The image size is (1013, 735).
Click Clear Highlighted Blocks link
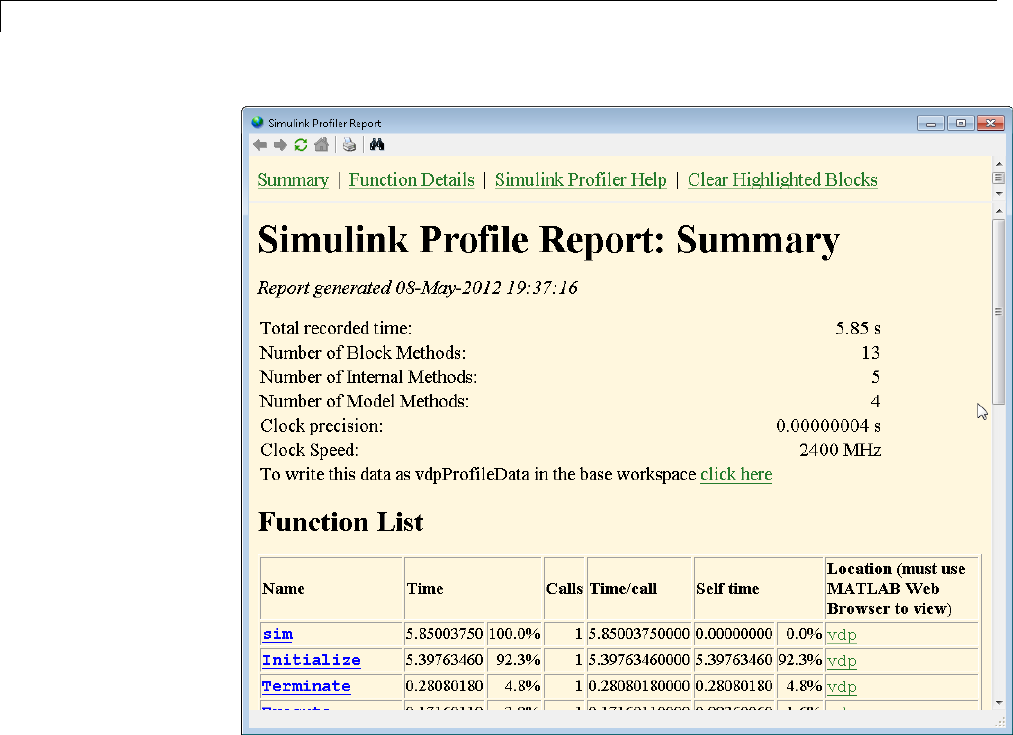[782, 180]
